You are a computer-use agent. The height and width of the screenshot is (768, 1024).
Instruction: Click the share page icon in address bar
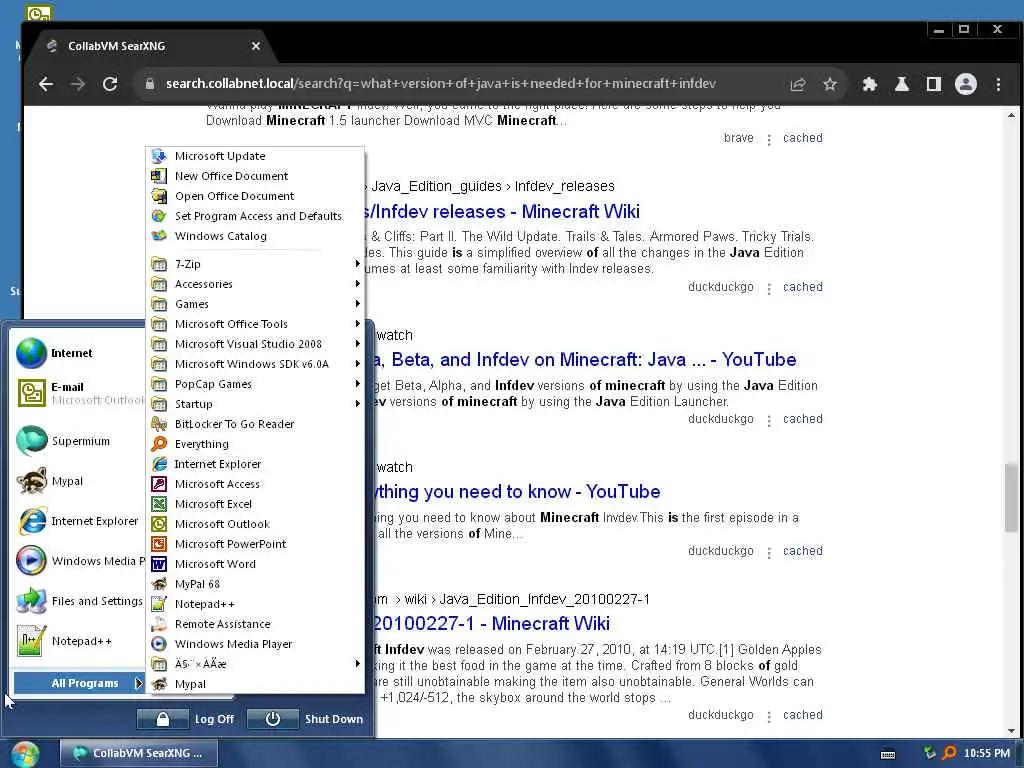click(797, 84)
